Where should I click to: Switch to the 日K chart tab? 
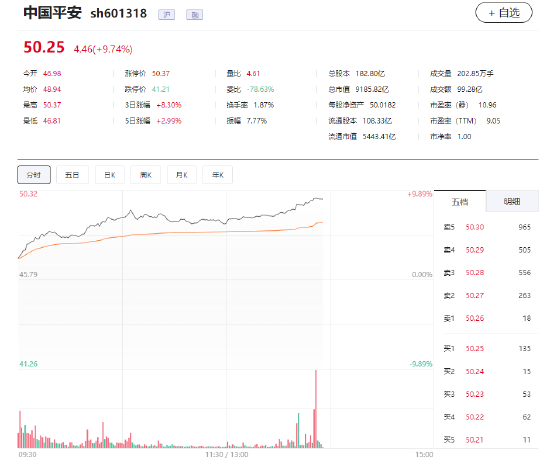tap(110, 175)
